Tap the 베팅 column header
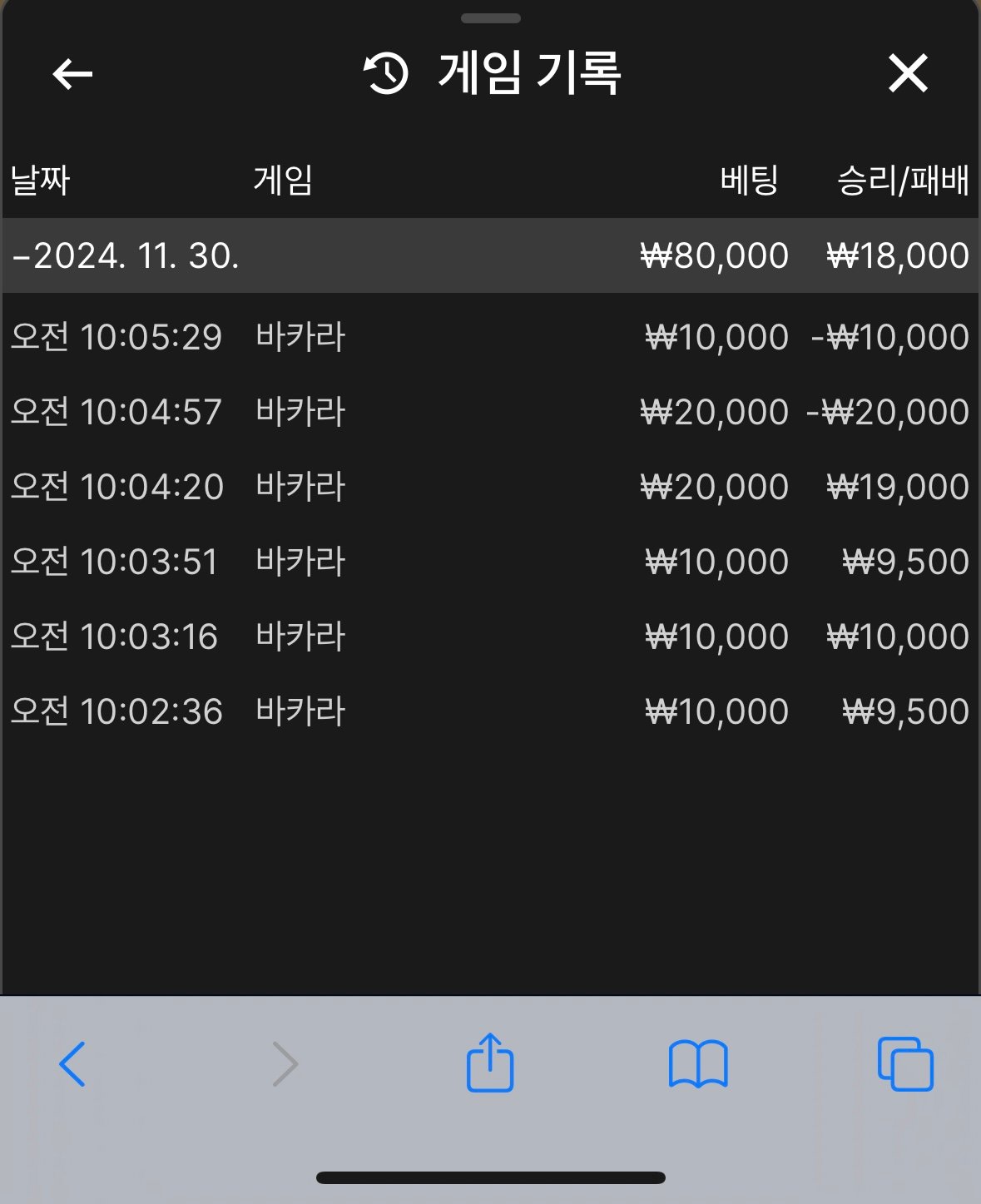The height and width of the screenshot is (1204, 981). tap(749, 180)
